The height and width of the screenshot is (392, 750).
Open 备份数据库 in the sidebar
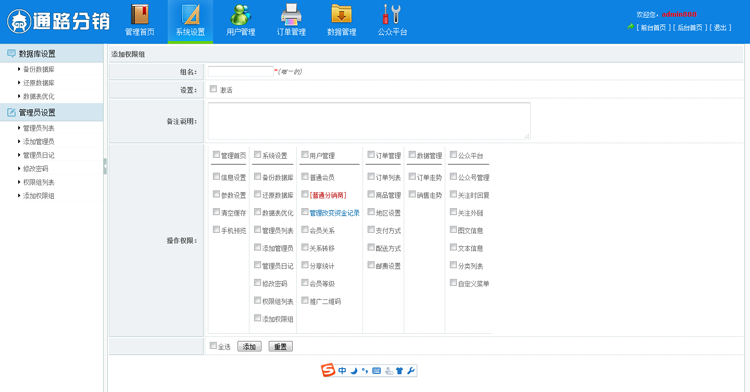pos(39,69)
